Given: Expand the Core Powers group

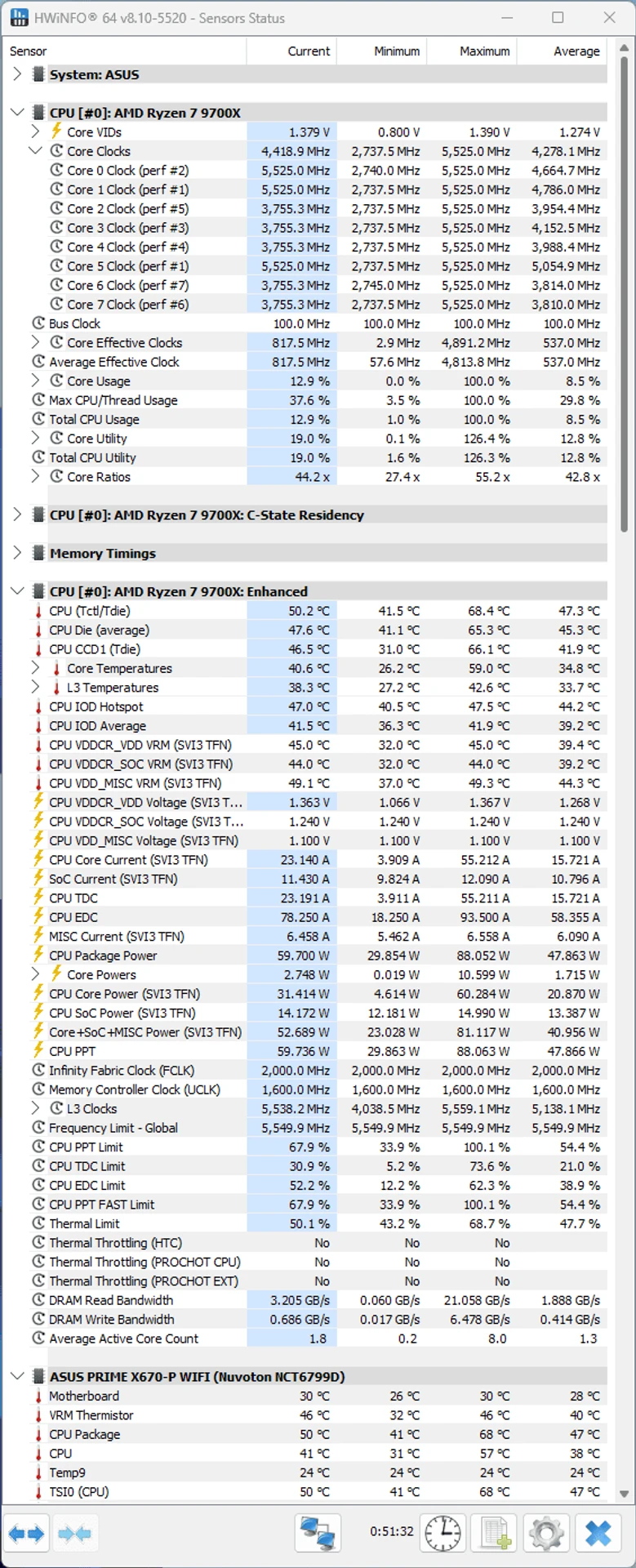Looking at the screenshot, I should [35, 974].
